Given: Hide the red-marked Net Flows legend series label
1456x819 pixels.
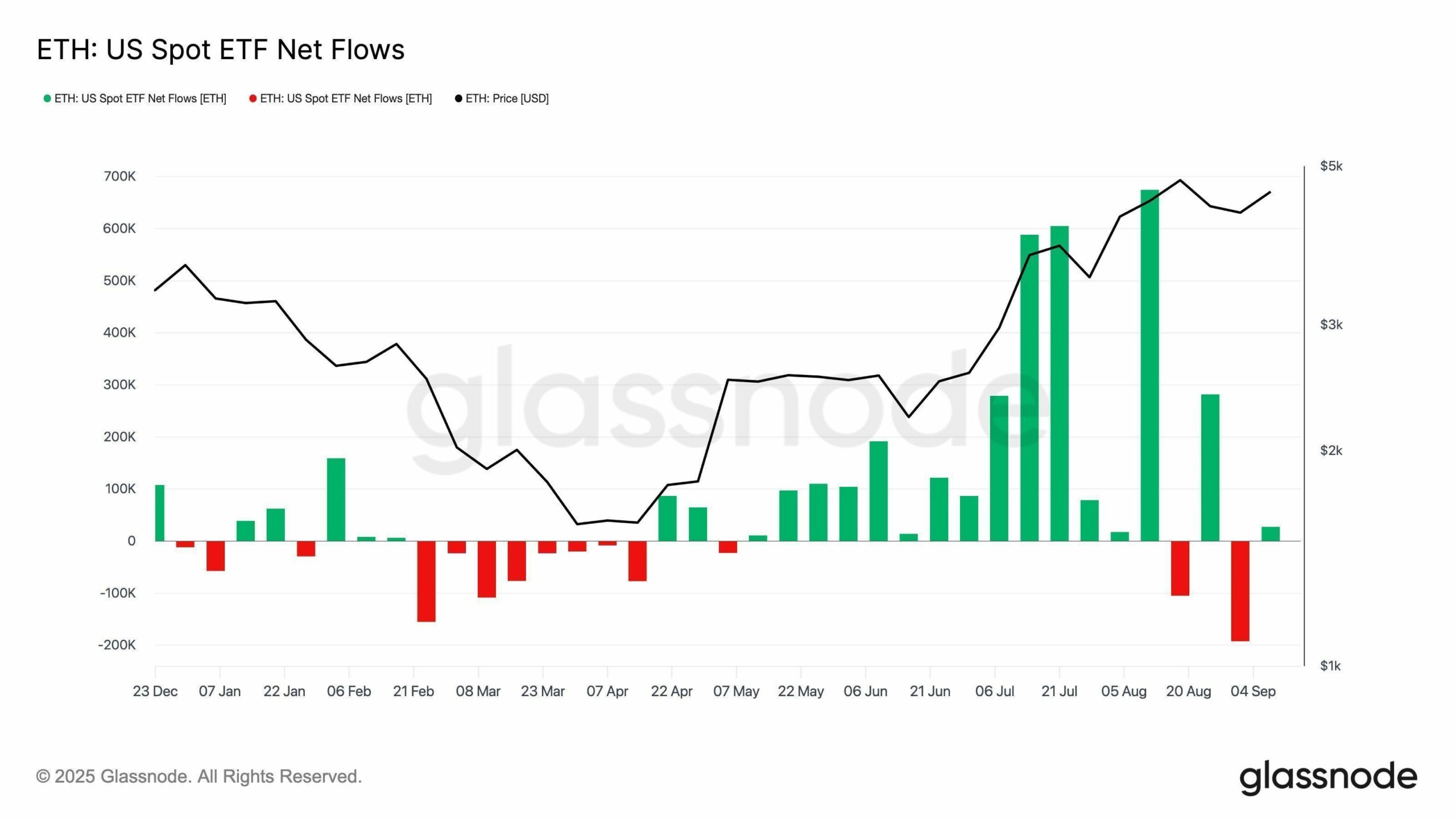Looking at the screenshot, I should (346, 99).
